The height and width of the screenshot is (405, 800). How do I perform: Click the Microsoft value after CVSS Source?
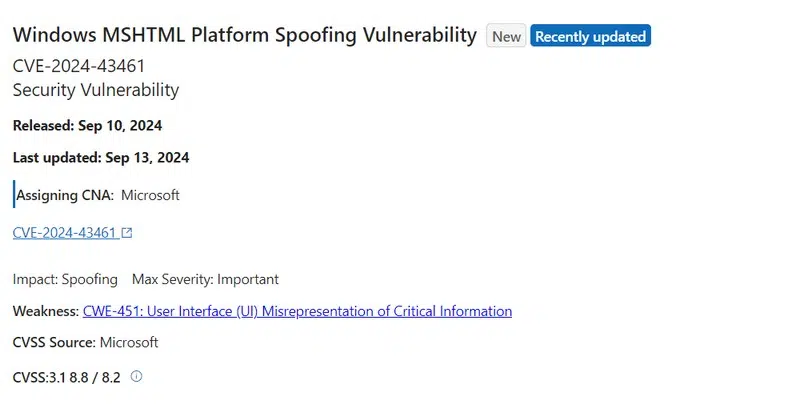pos(129,342)
